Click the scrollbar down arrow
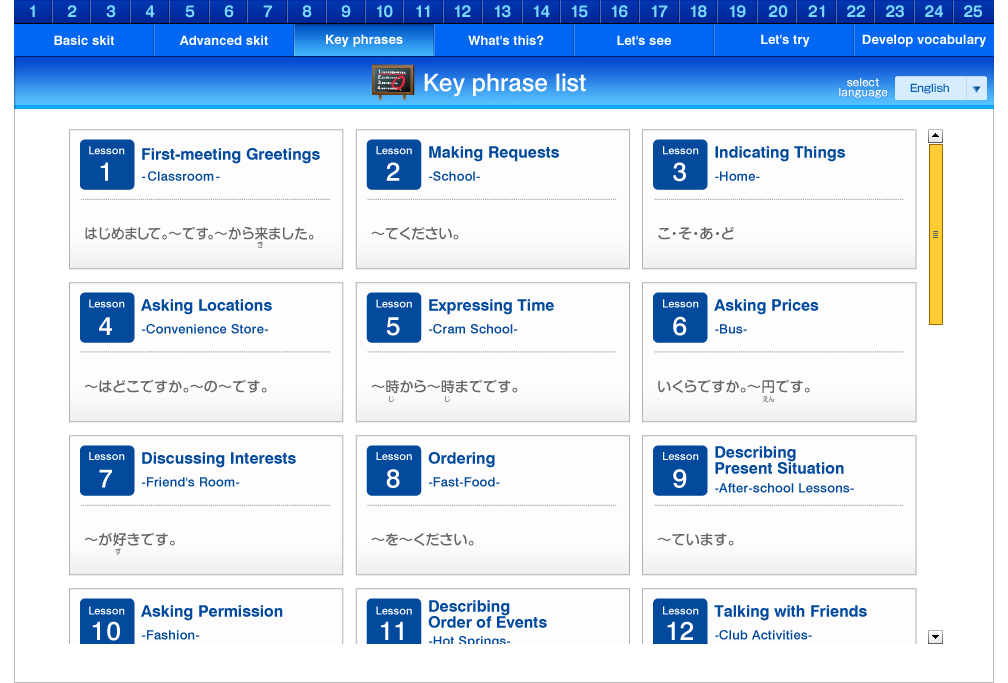Image resolution: width=1008 pixels, height=683 pixels. [x=935, y=636]
